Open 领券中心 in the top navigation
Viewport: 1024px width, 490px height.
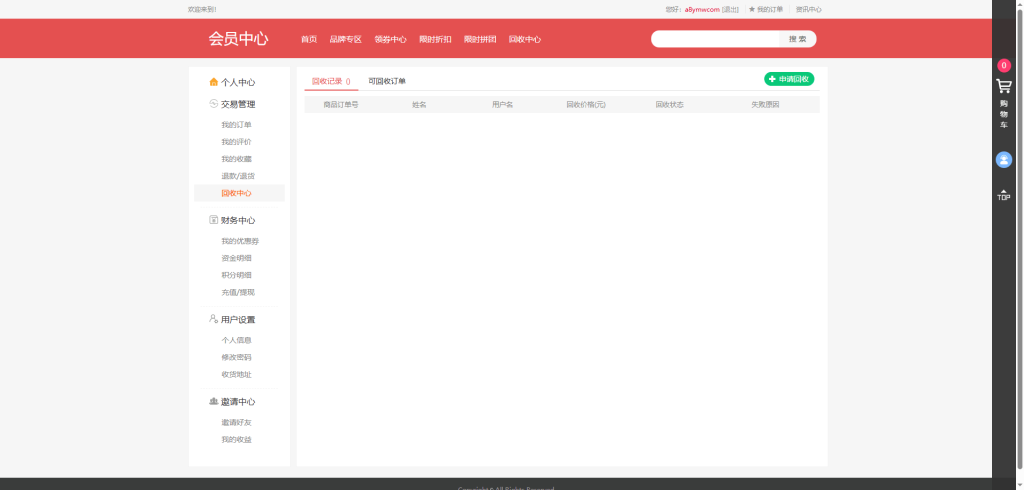391,39
